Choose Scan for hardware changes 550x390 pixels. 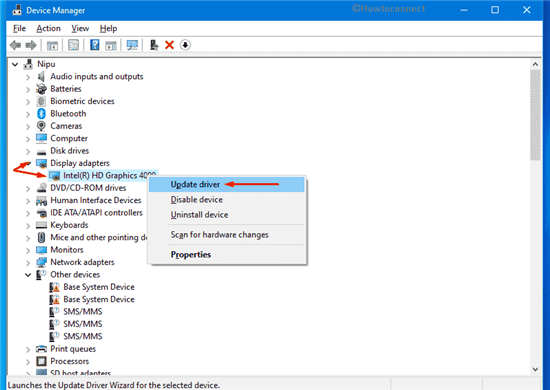(x=227, y=235)
